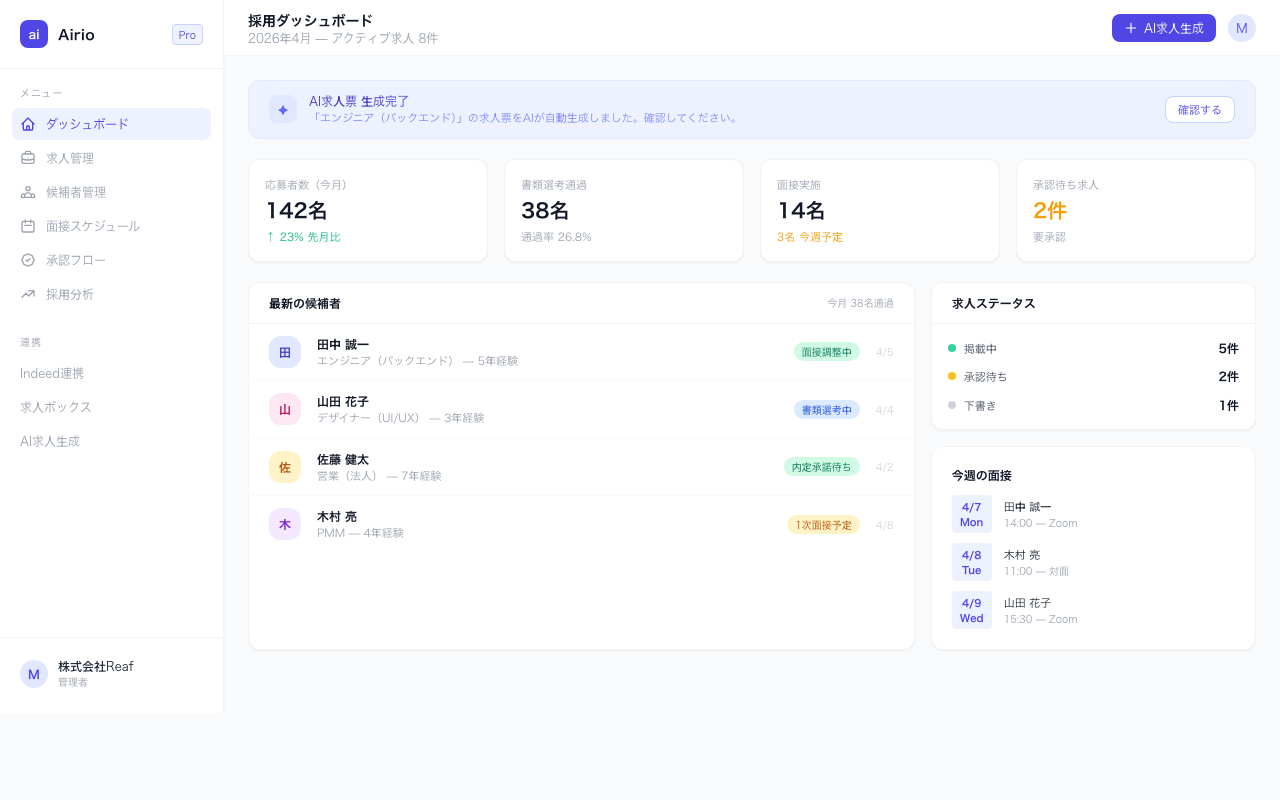
Task: Click the briefcase icon for 求人管理
Action: [x=28, y=158]
